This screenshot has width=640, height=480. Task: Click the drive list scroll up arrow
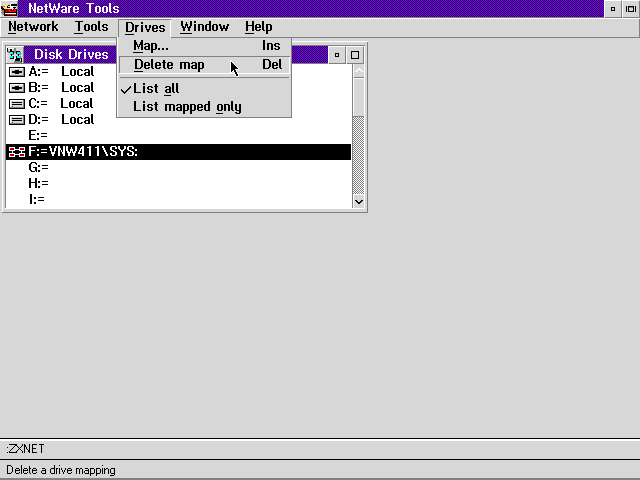tap(358, 71)
